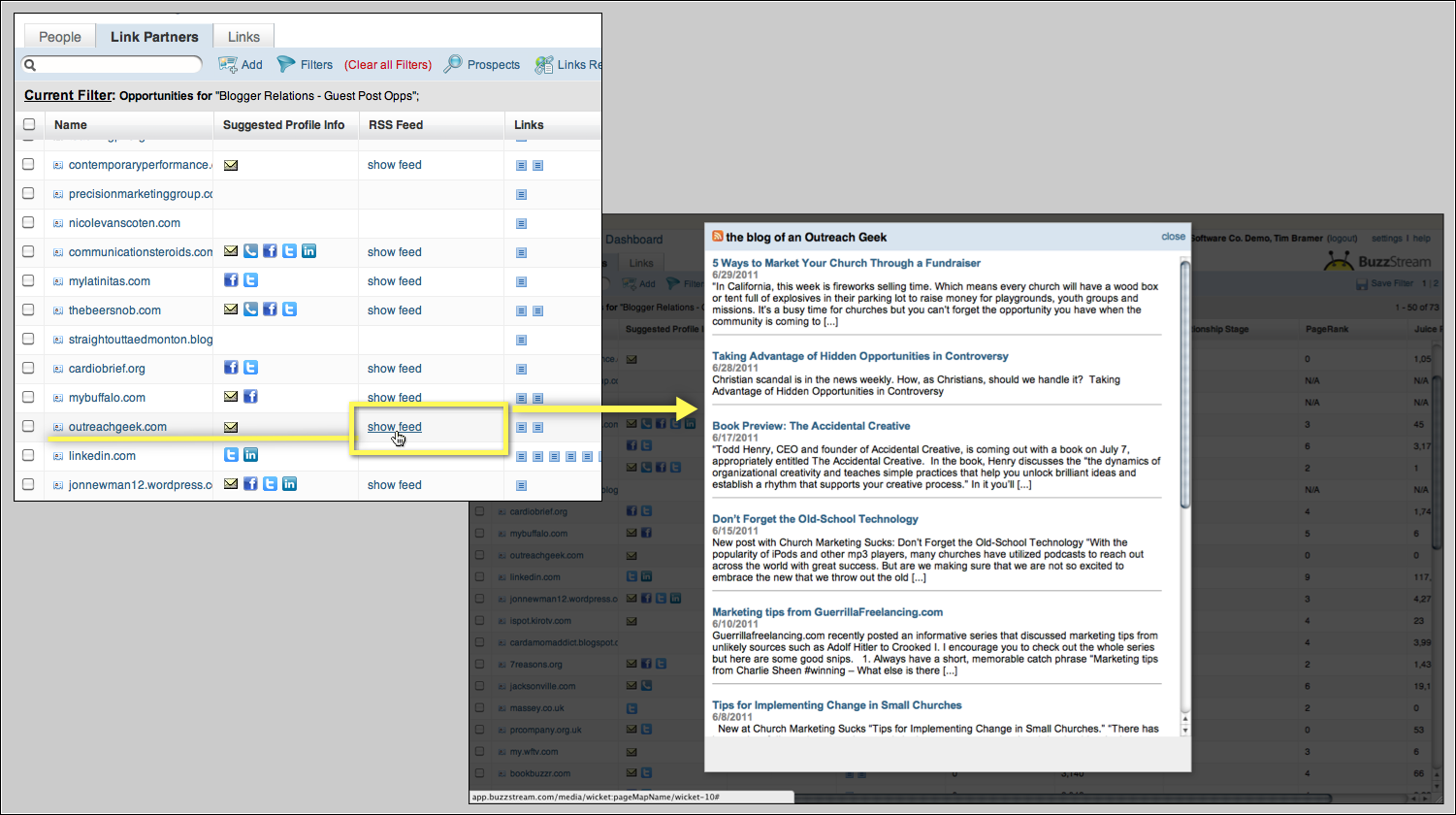Select the Link Partners tab
The image size is (1456, 815).
[154, 37]
